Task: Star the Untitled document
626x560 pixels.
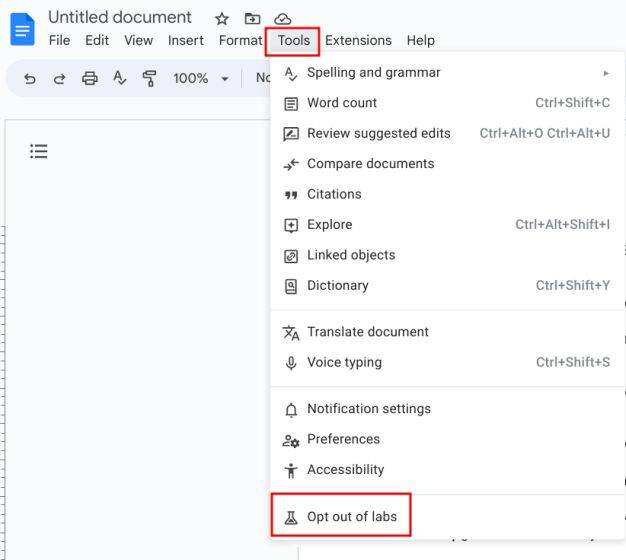Action: click(222, 19)
